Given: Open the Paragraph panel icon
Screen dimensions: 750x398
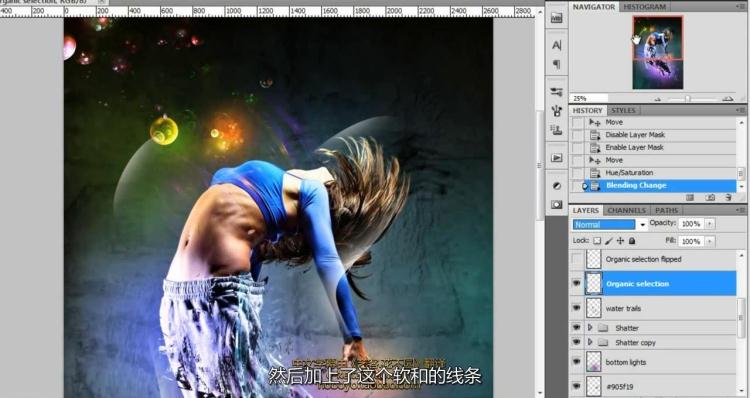Looking at the screenshot, I should (x=556, y=64).
